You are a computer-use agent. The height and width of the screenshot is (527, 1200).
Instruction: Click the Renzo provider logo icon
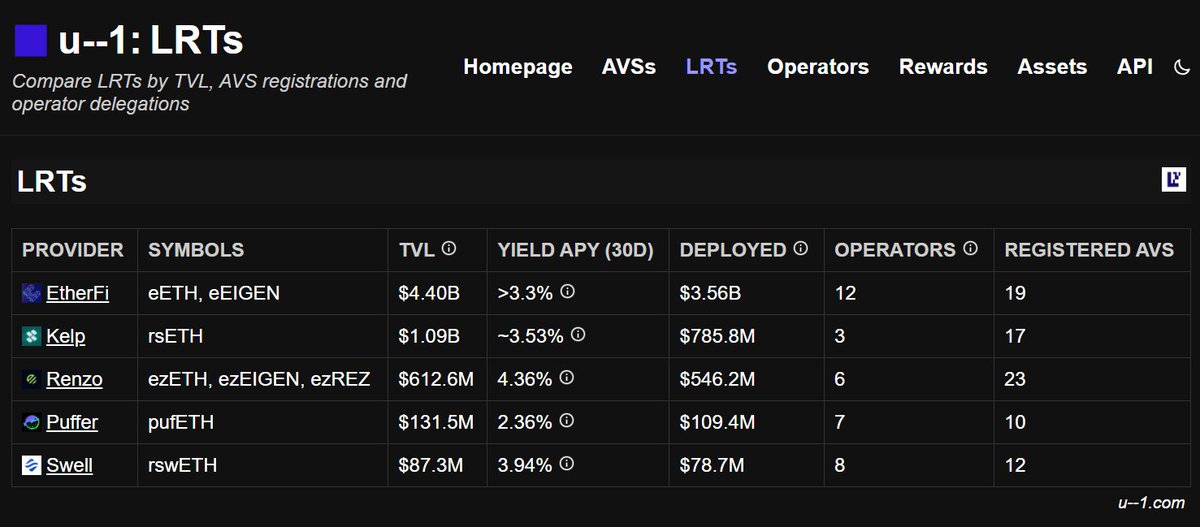click(31, 379)
